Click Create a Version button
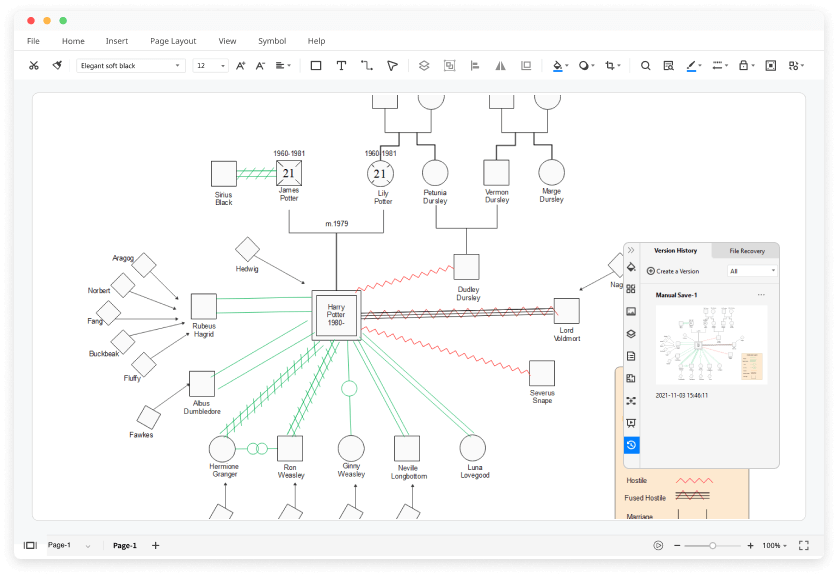Viewport: 838px width, 576px height. 673,271
